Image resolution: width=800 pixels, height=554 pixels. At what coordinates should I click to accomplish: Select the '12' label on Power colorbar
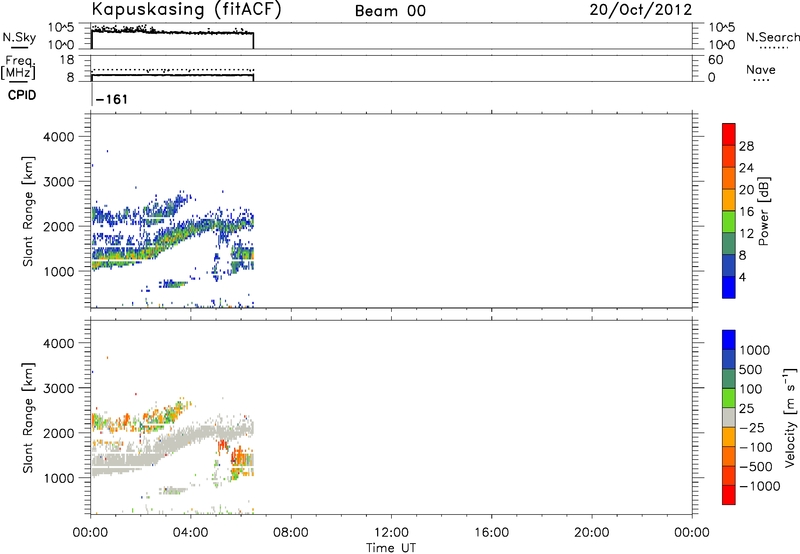coord(746,234)
